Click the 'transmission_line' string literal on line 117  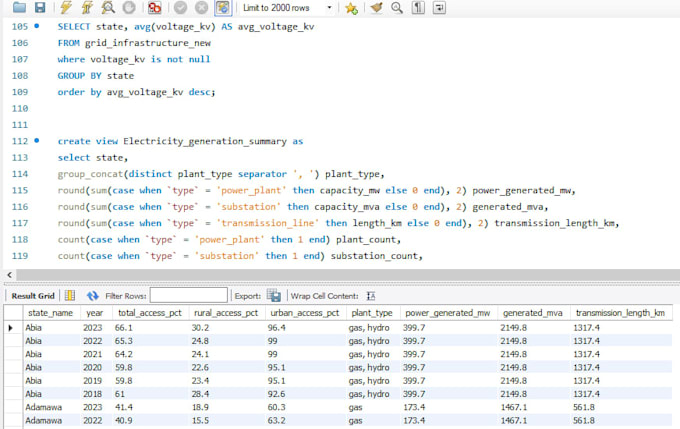(x=268, y=223)
